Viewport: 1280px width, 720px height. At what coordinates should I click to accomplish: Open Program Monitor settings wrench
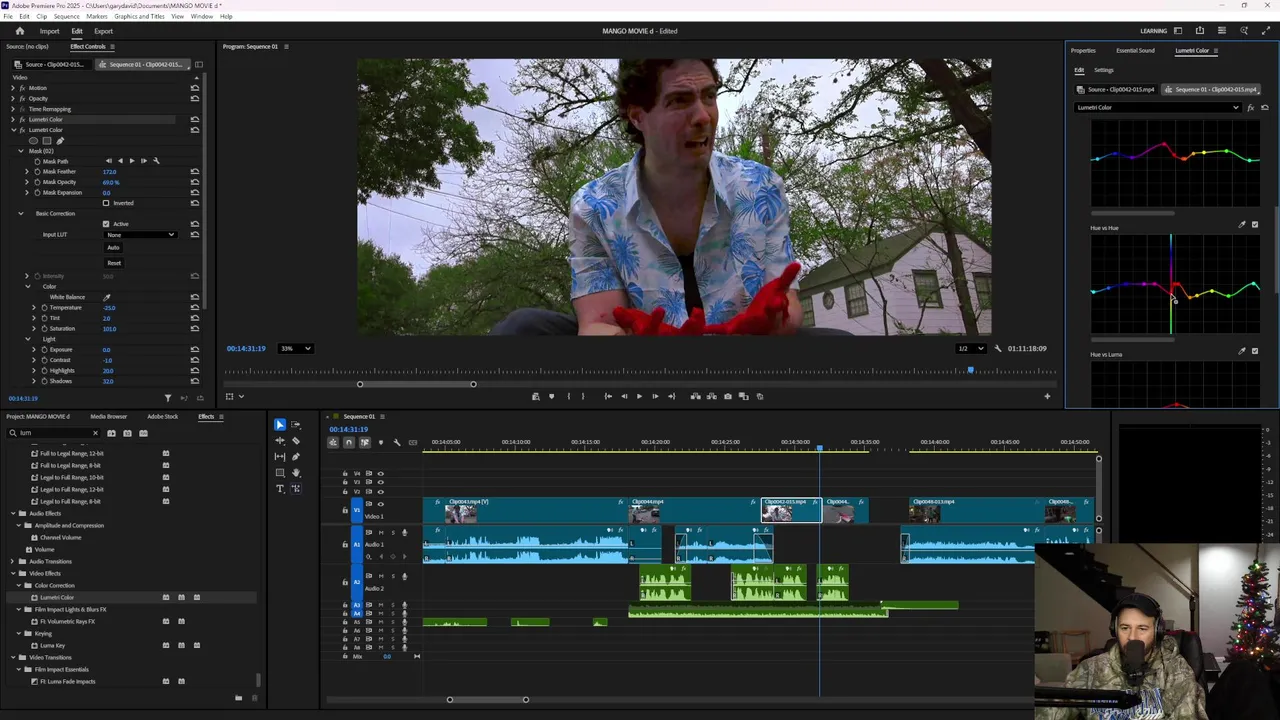[x=997, y=348]
